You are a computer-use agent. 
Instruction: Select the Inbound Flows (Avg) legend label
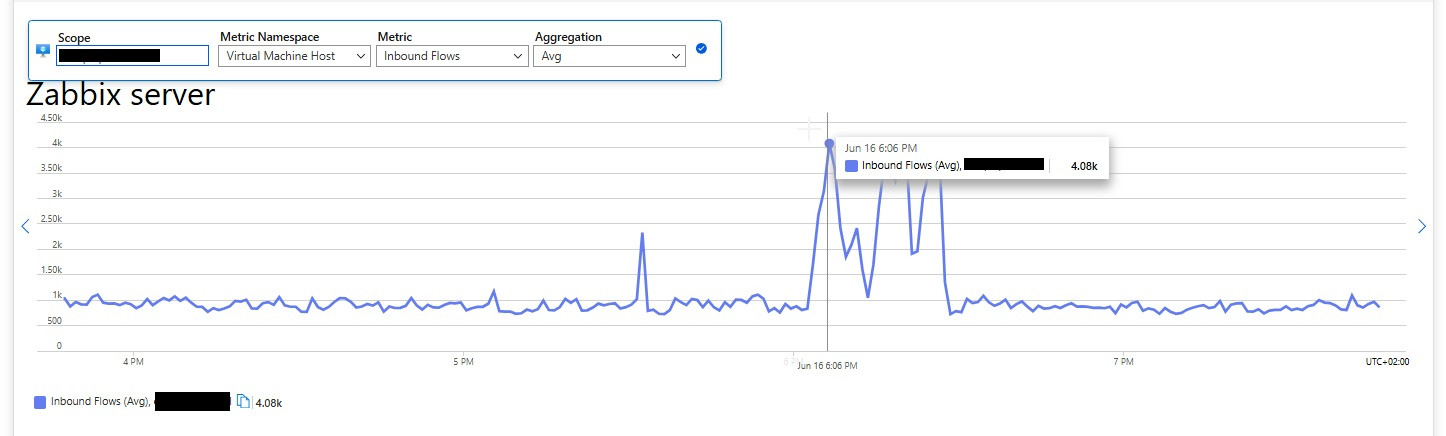pyautogui.click(x=100, y=402)
